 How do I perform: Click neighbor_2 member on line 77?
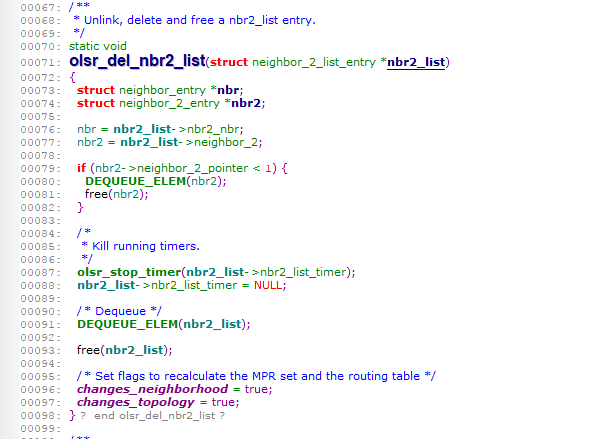click(x=226, y=142)
